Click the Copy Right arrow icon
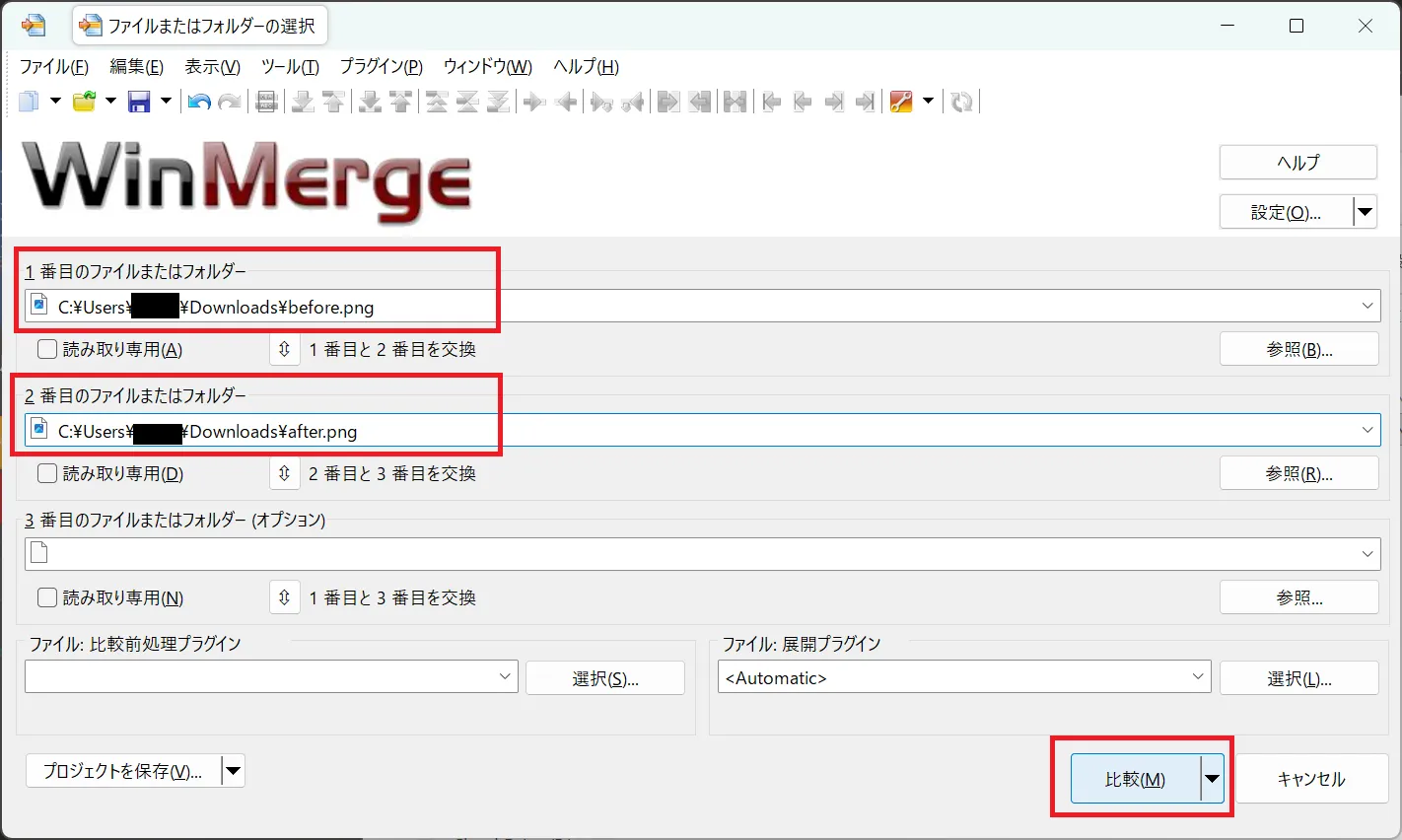This screenshot has height=840, width=1402. [x=534, y=101]
